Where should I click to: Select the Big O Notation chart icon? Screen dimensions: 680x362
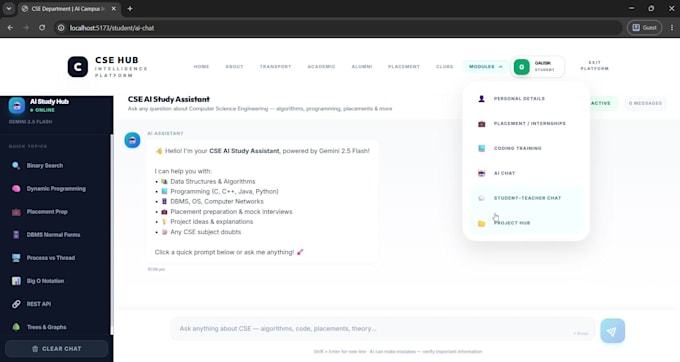(16, 281)
